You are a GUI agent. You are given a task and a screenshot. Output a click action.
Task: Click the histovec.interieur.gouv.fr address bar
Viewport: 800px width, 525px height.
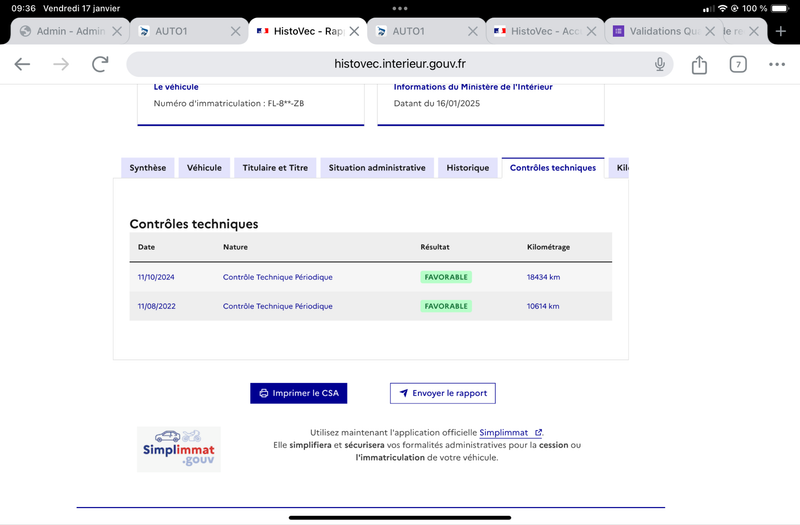[399, 64]
